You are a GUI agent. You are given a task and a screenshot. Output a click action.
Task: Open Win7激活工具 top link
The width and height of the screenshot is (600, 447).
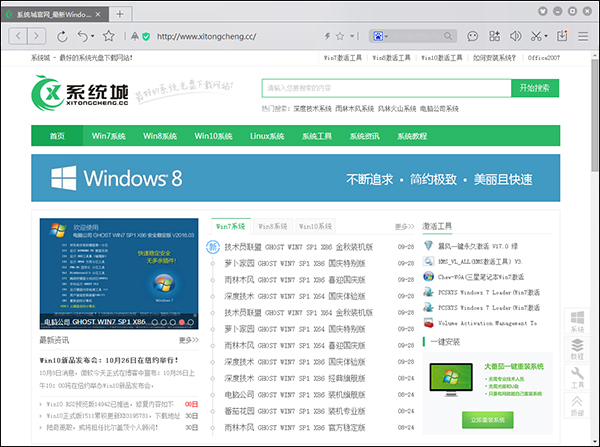coord(342,58)
